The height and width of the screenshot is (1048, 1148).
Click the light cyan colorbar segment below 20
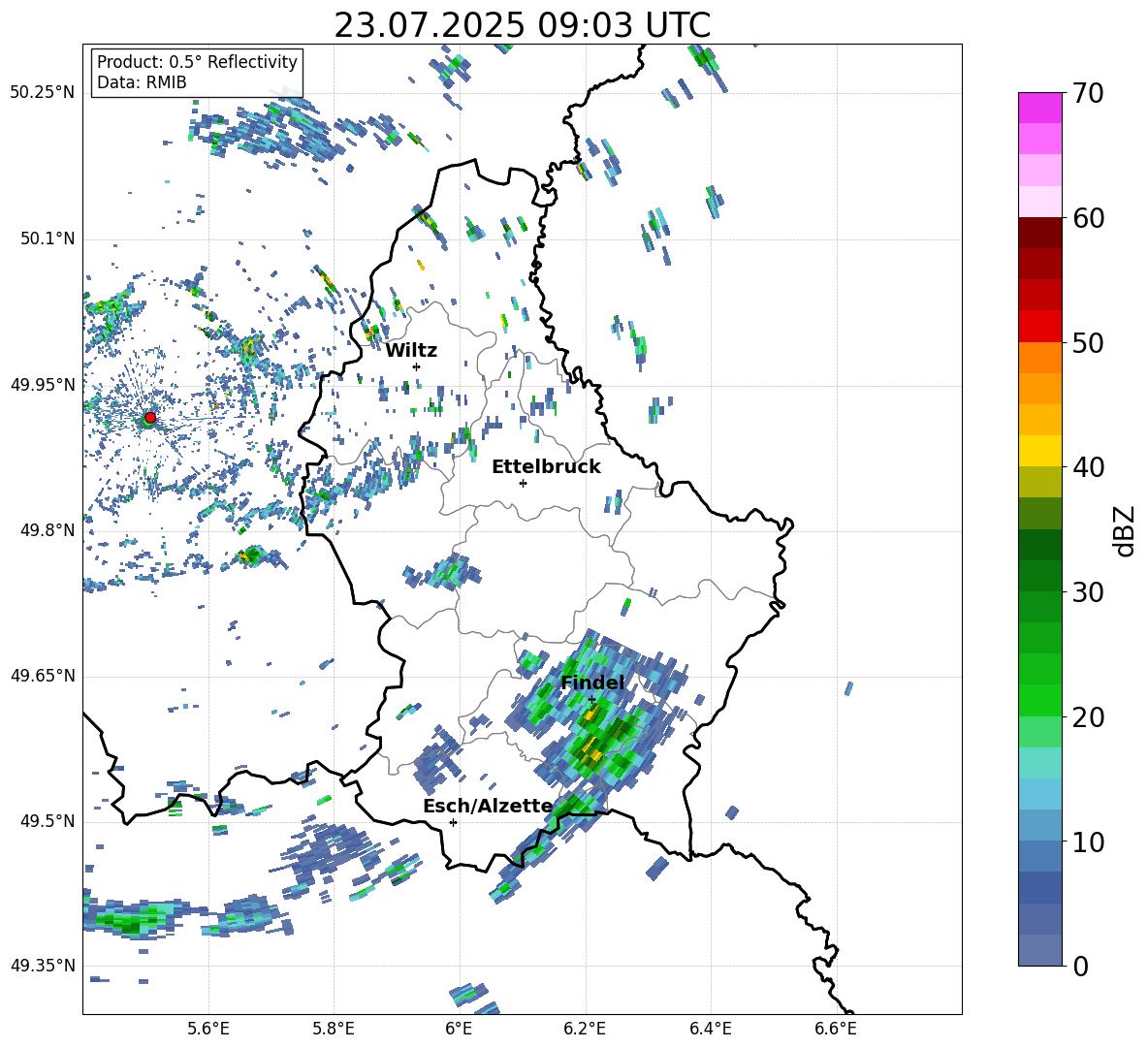1039,763
